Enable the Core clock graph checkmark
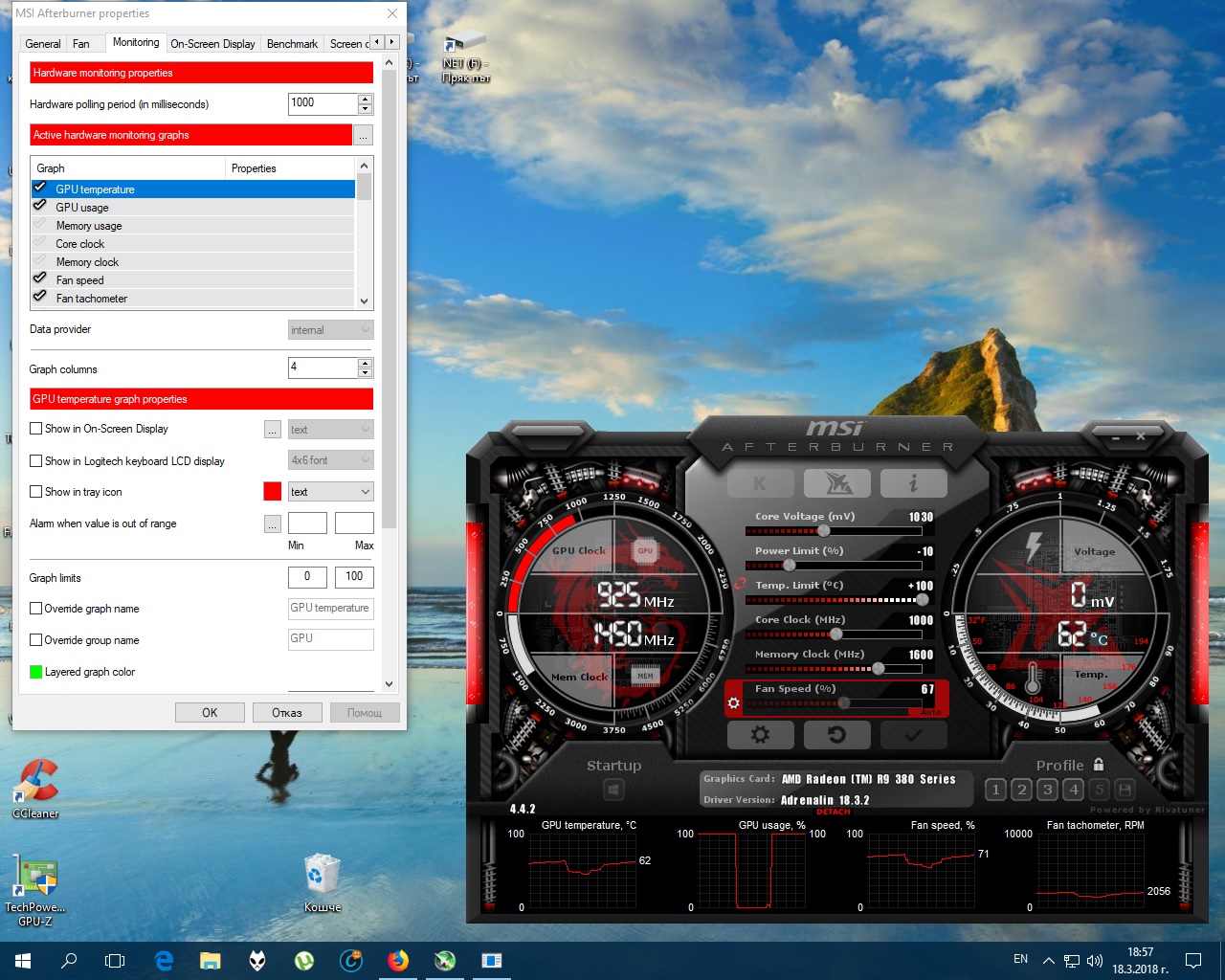This screenshot has width=1225, height=980. (39, 243)
